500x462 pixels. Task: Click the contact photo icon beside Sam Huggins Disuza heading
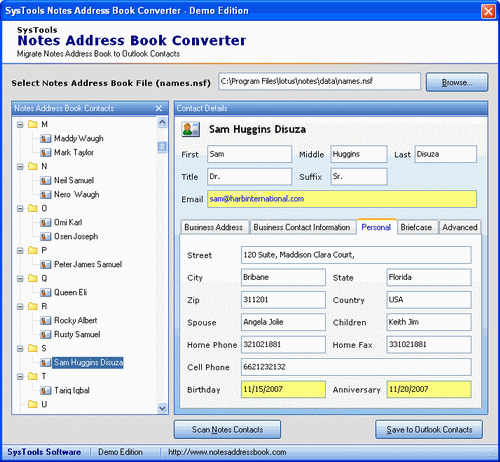[x=190, y=129]
